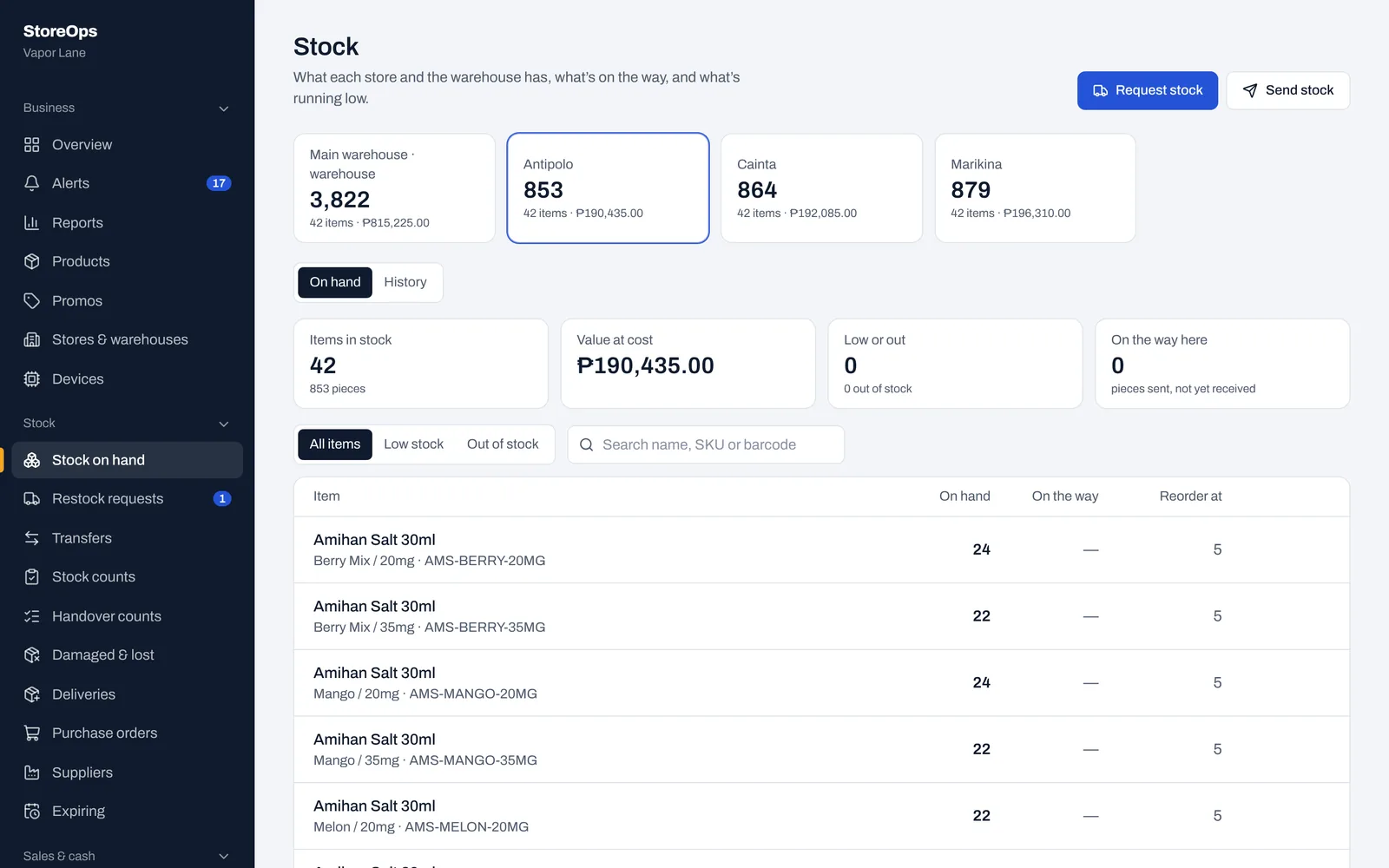Select the Marikina store card
1389x868 pixels.
1035,187
